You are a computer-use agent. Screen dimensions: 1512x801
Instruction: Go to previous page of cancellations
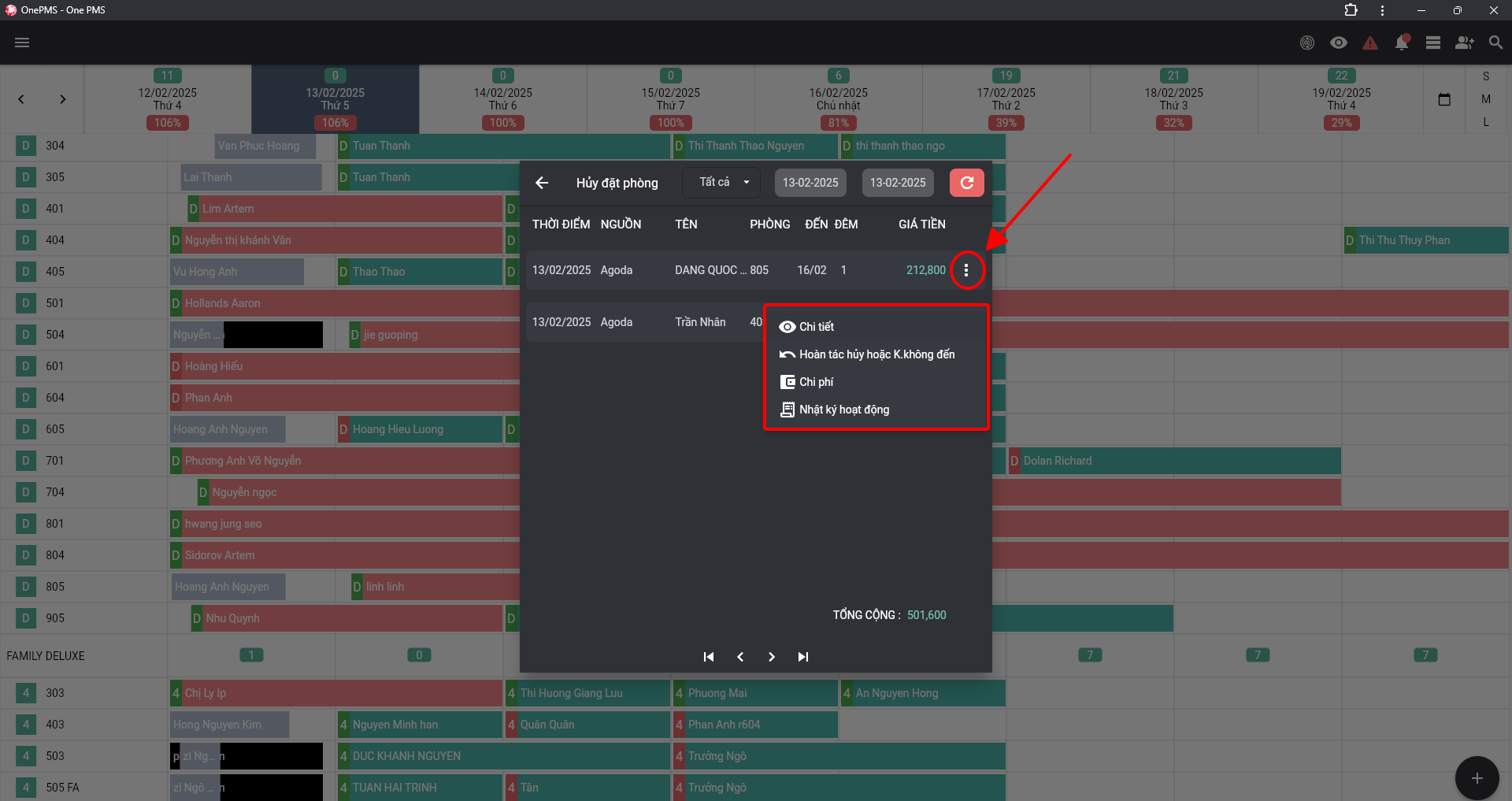740,657
